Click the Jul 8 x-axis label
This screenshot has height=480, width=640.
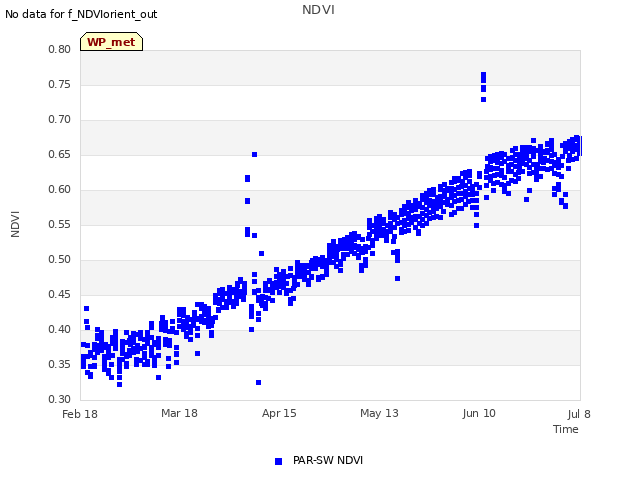click(x=579, y=414)
